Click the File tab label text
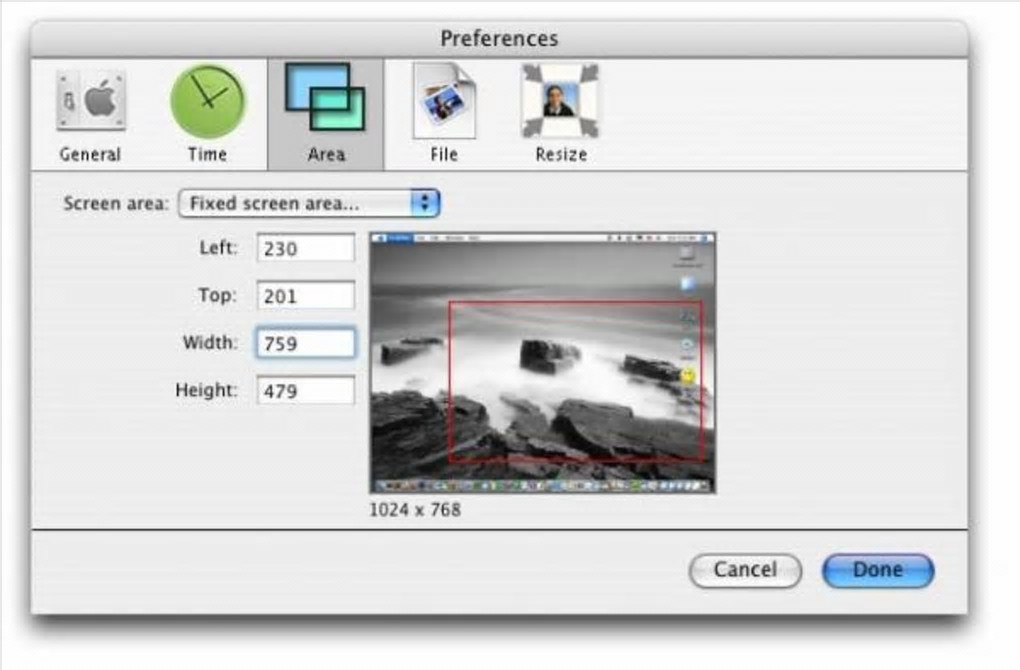The height and width of the screenshot is (670, 1020). click(x=444, y=155)
